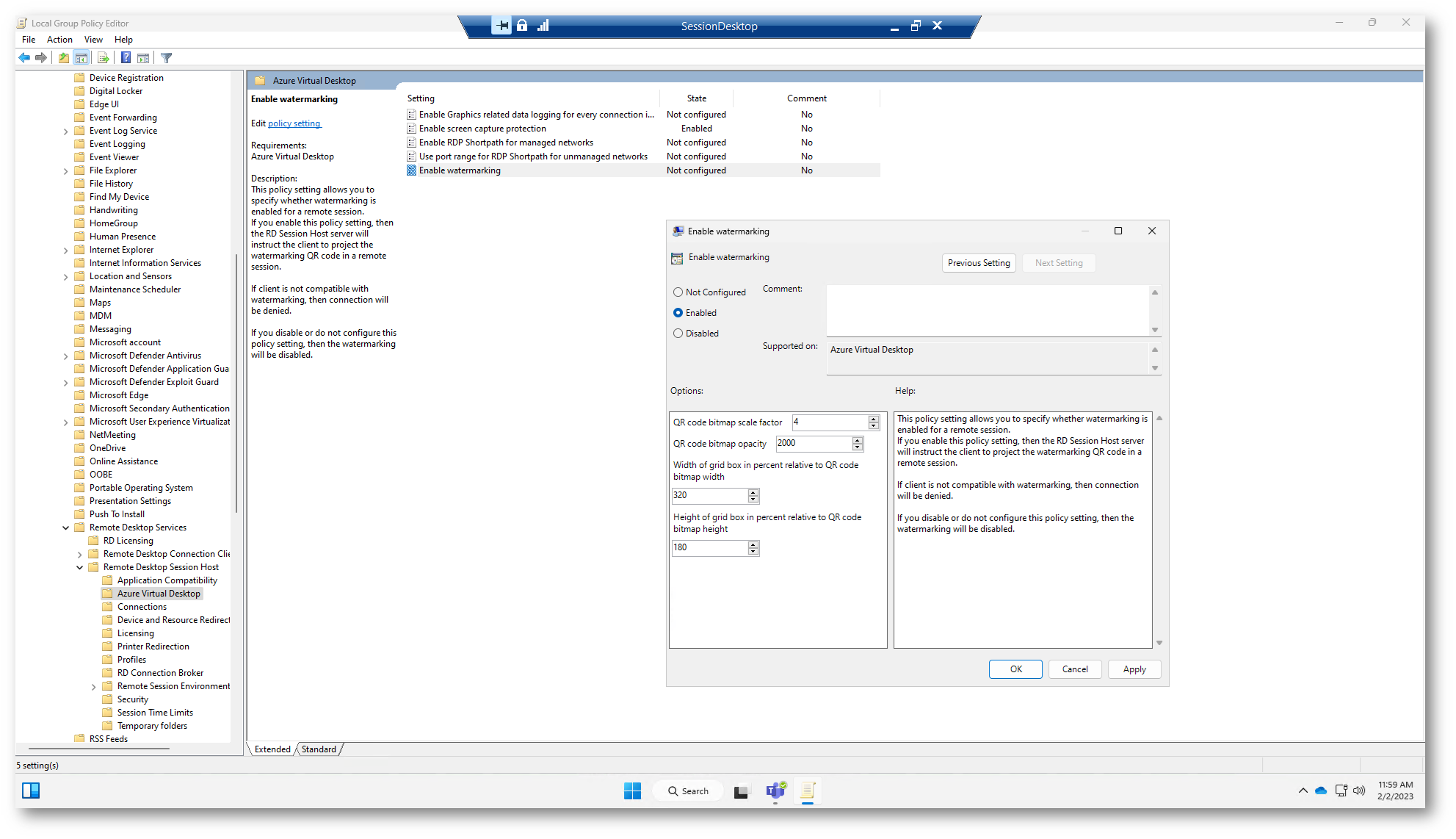Screen dimensions: 1456x839
Task: Expand the File Explorer tree node
Action: pyautogui.click(x=65, y=171)
